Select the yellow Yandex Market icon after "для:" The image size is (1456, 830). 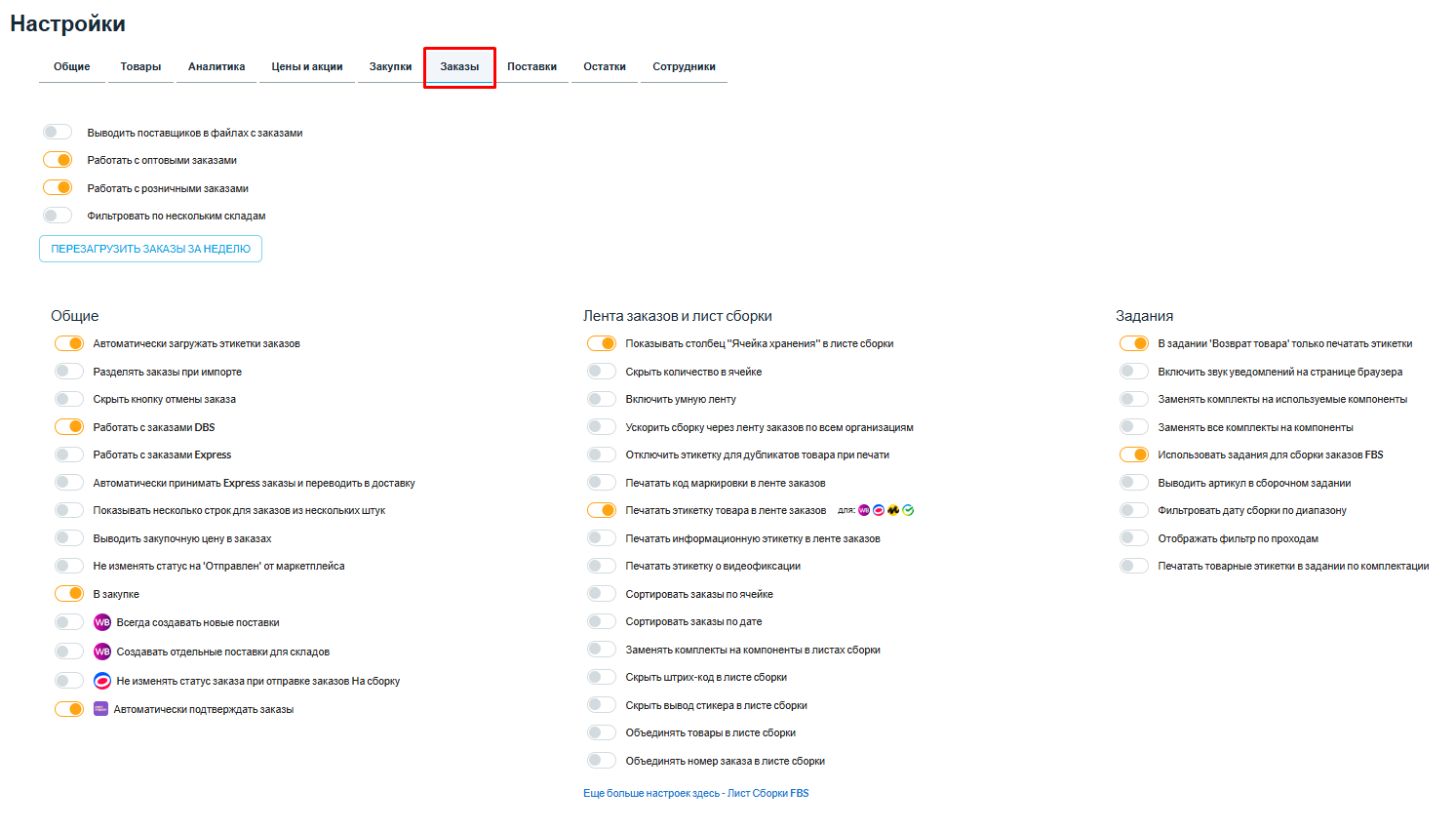(893, 510)
